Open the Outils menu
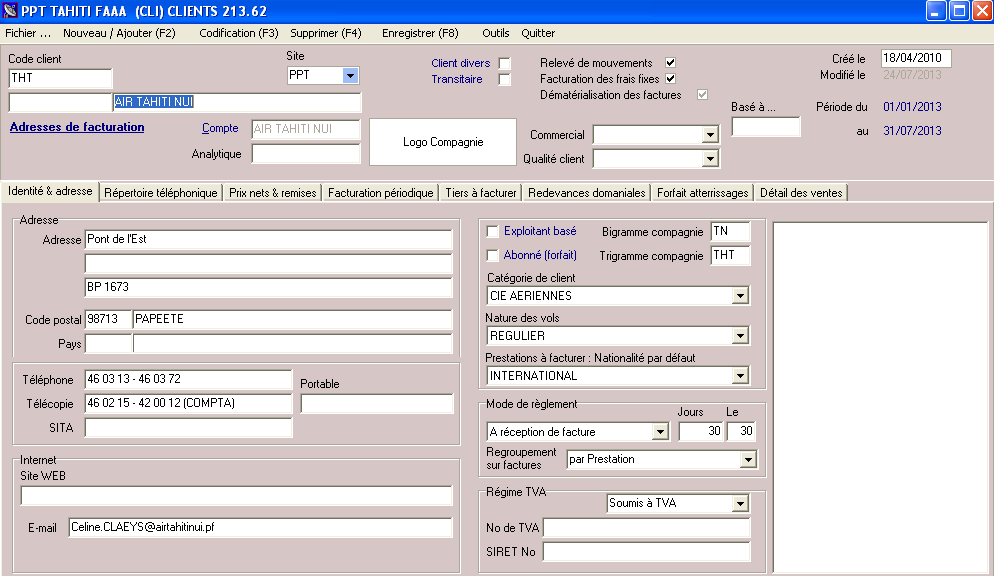The image size is (994, 576). click(x=495, y=33)
